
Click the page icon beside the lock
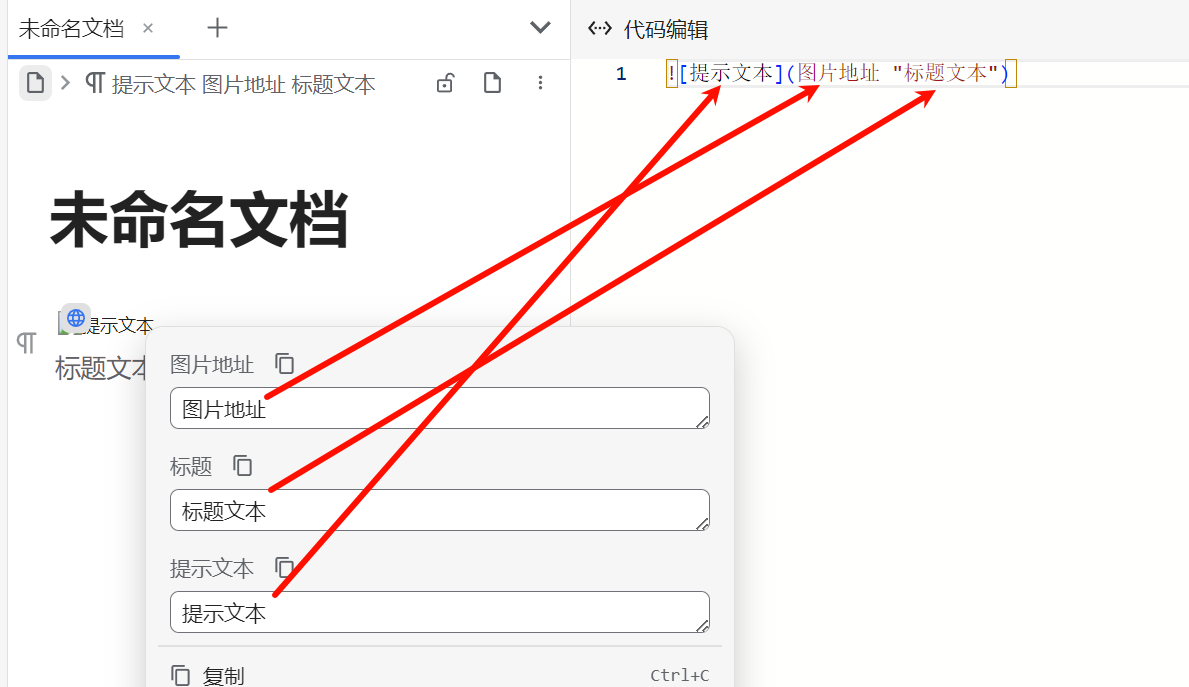tap(492, 83)
